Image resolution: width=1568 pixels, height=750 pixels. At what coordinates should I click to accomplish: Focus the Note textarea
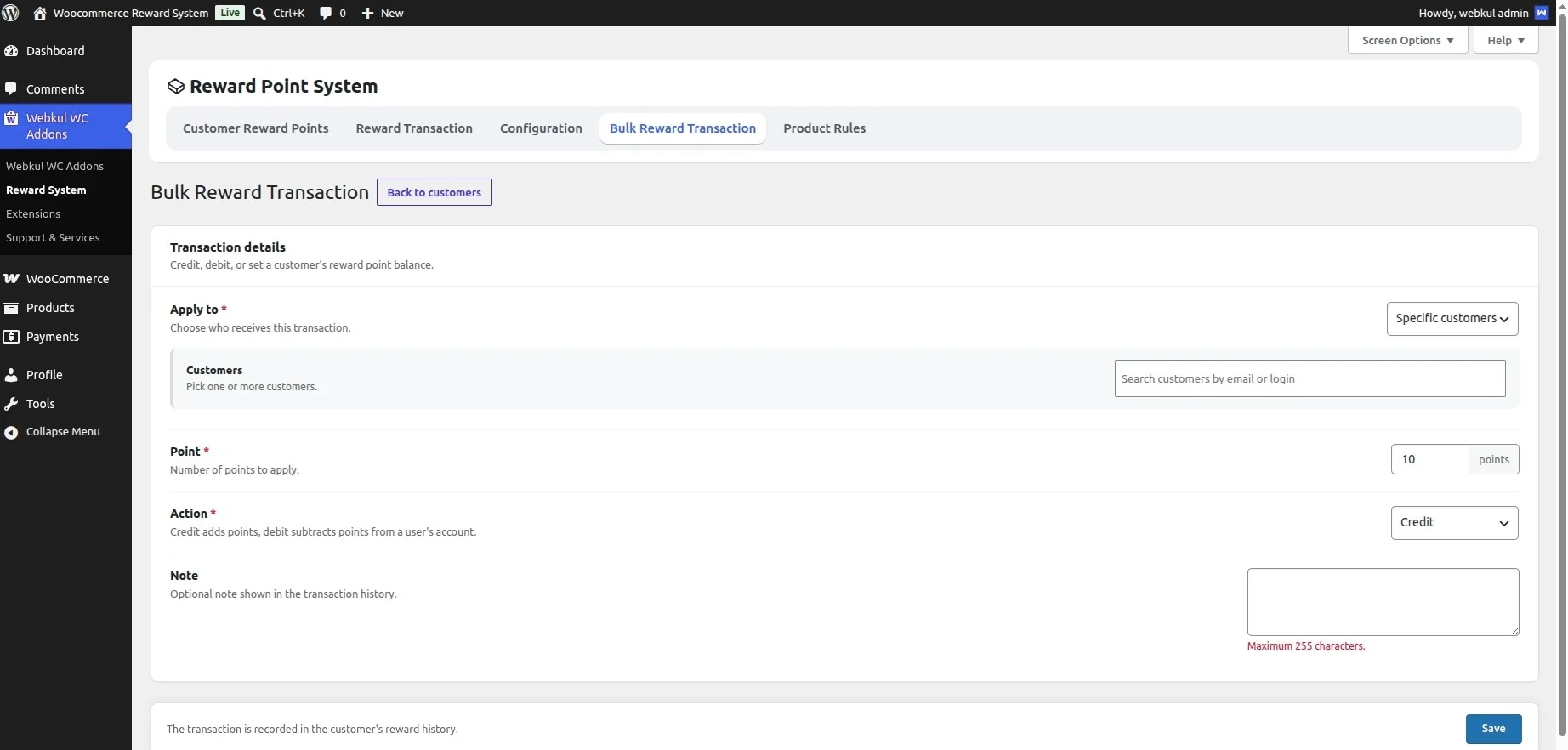point(1383,602)
